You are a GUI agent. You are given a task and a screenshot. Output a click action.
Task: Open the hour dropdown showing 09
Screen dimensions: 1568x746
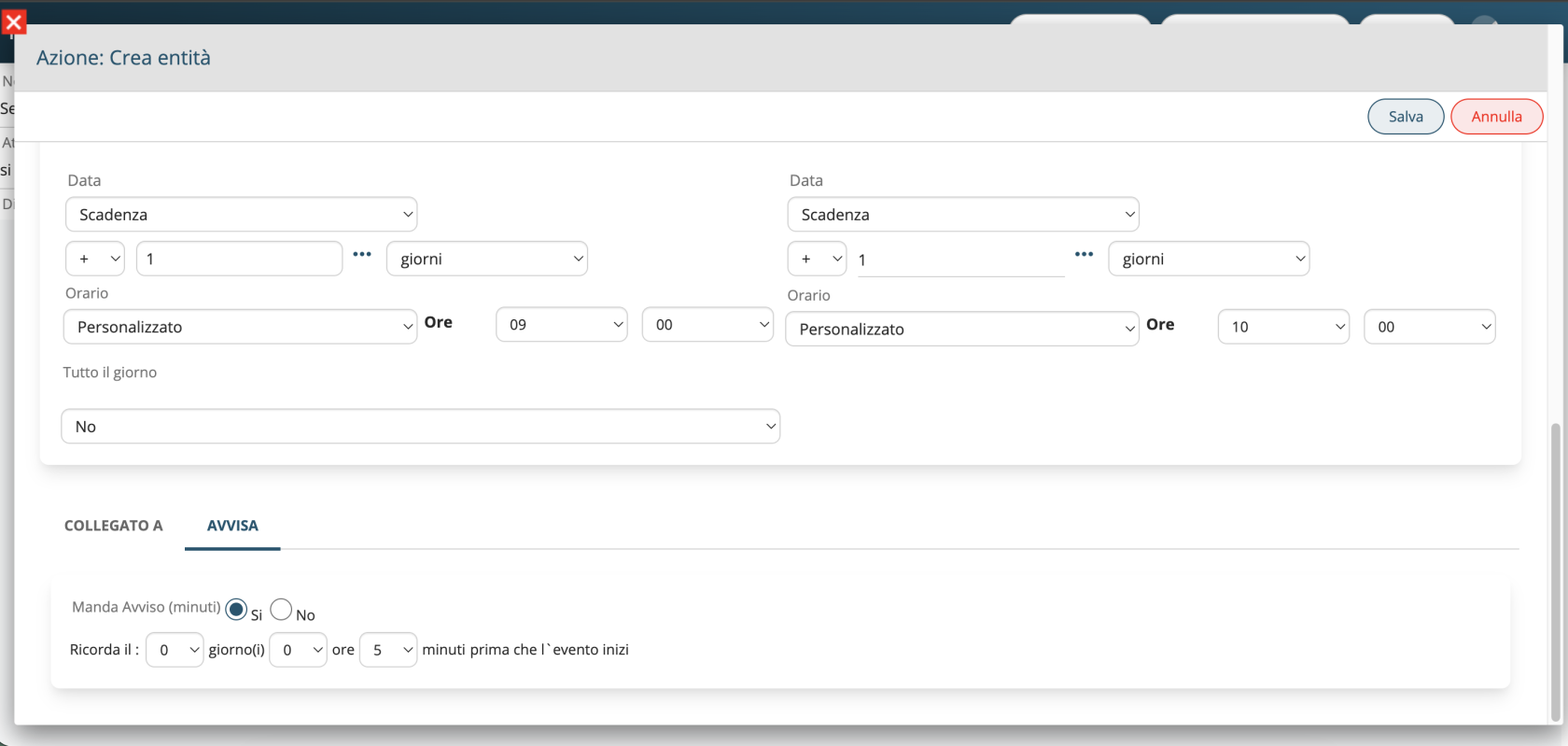pos(562,325)
